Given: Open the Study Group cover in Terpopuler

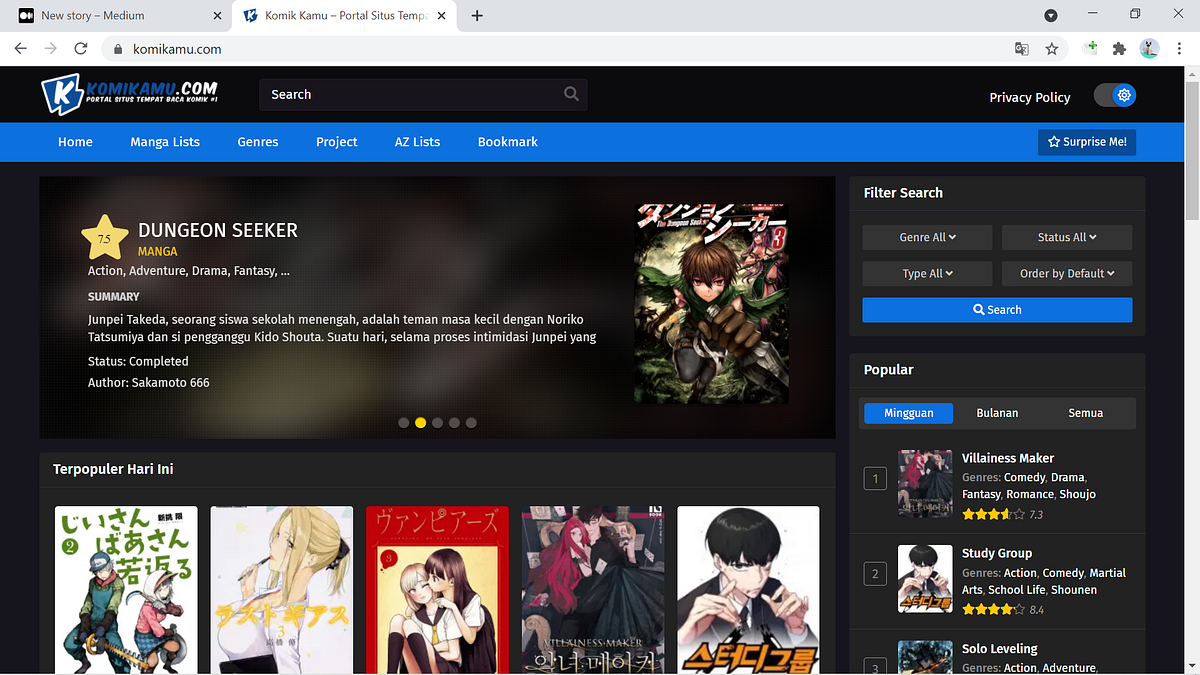Looking at the screenshot, I should coord(748,590).
